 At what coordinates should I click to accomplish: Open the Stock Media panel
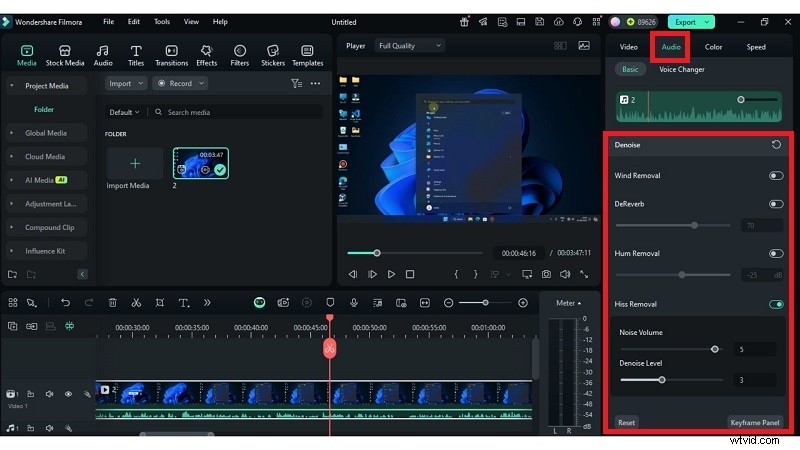point(65,54)
